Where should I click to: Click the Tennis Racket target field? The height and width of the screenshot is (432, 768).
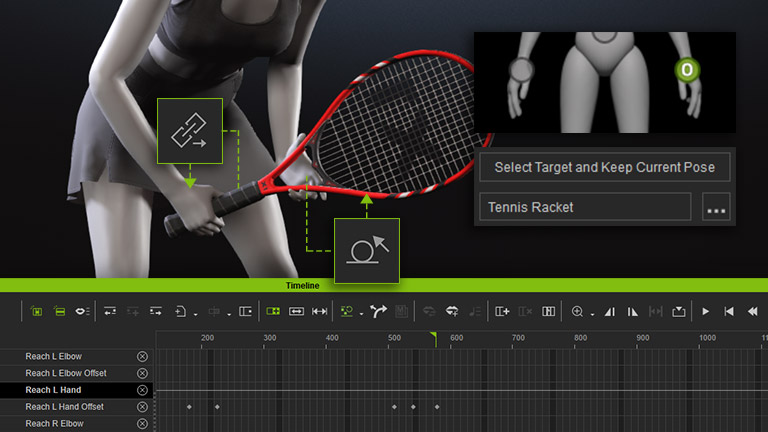[585, 208]
